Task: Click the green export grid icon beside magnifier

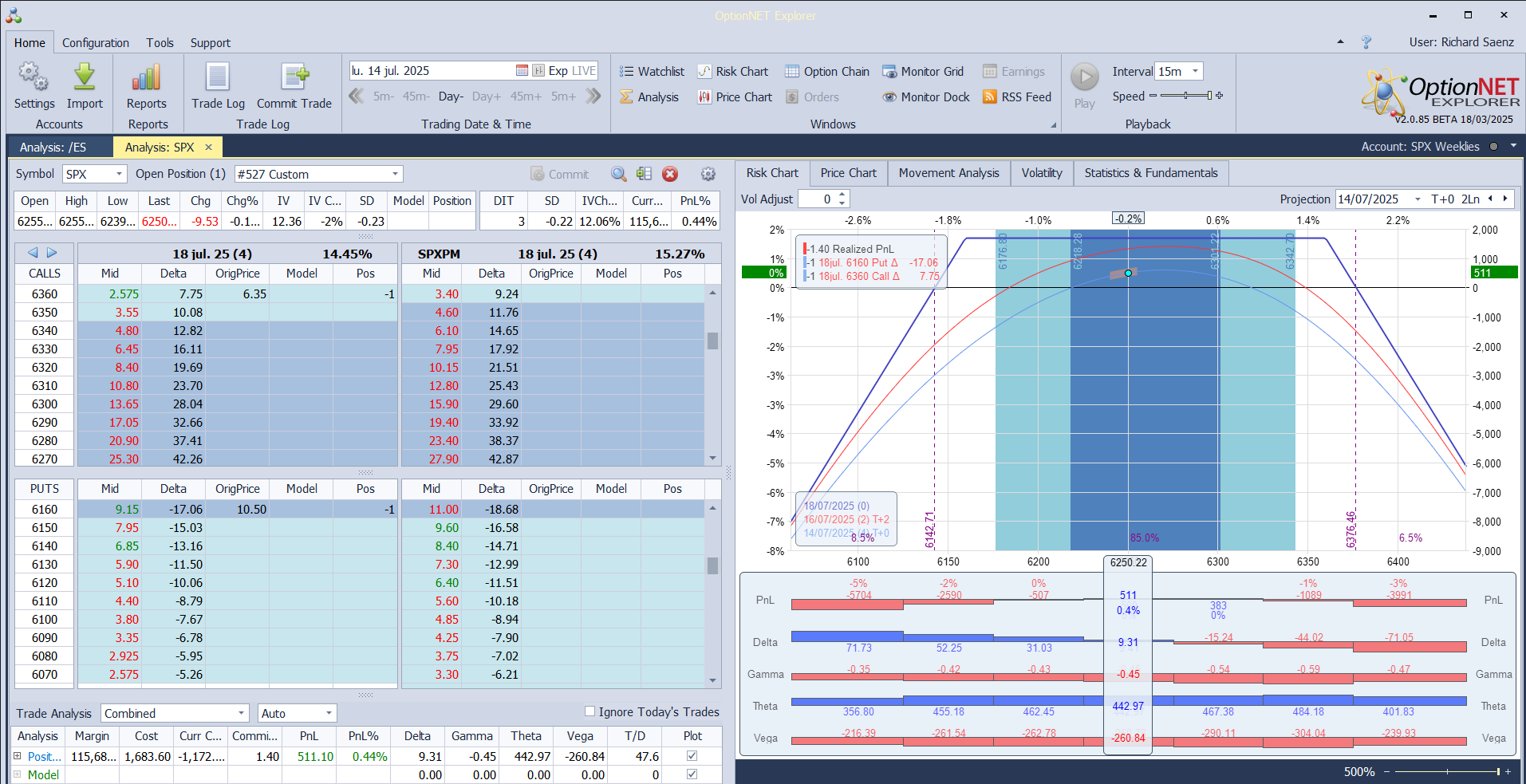Action: (x=645, y=174)
